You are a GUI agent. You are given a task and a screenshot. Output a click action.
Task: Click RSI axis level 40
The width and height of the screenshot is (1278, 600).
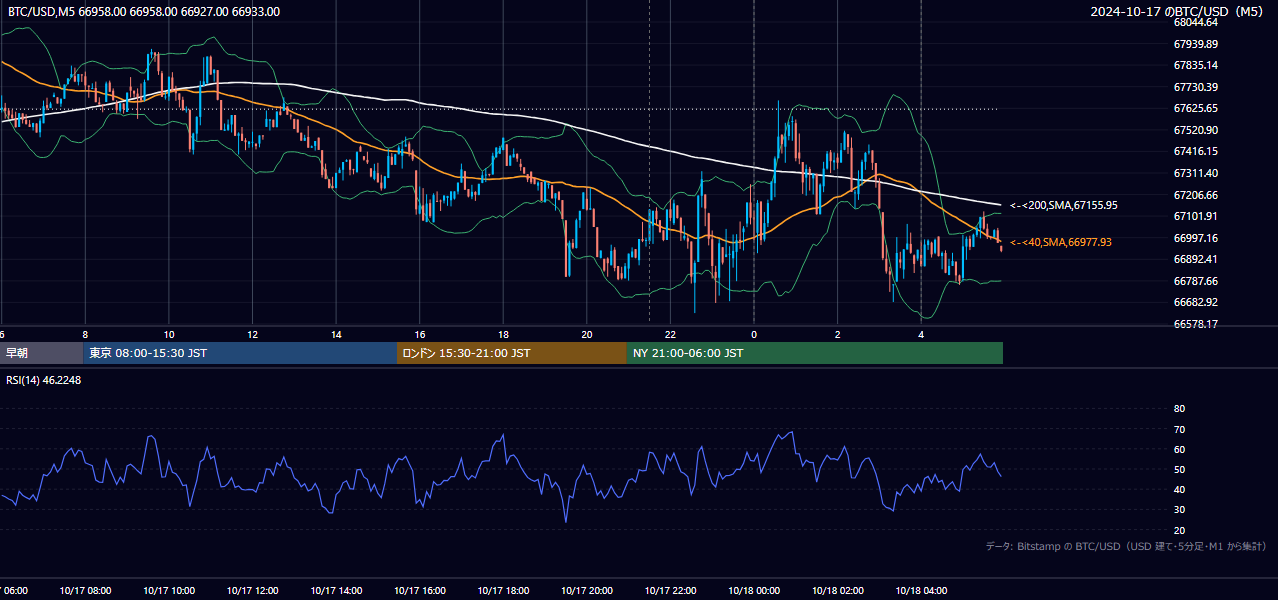1179,489
